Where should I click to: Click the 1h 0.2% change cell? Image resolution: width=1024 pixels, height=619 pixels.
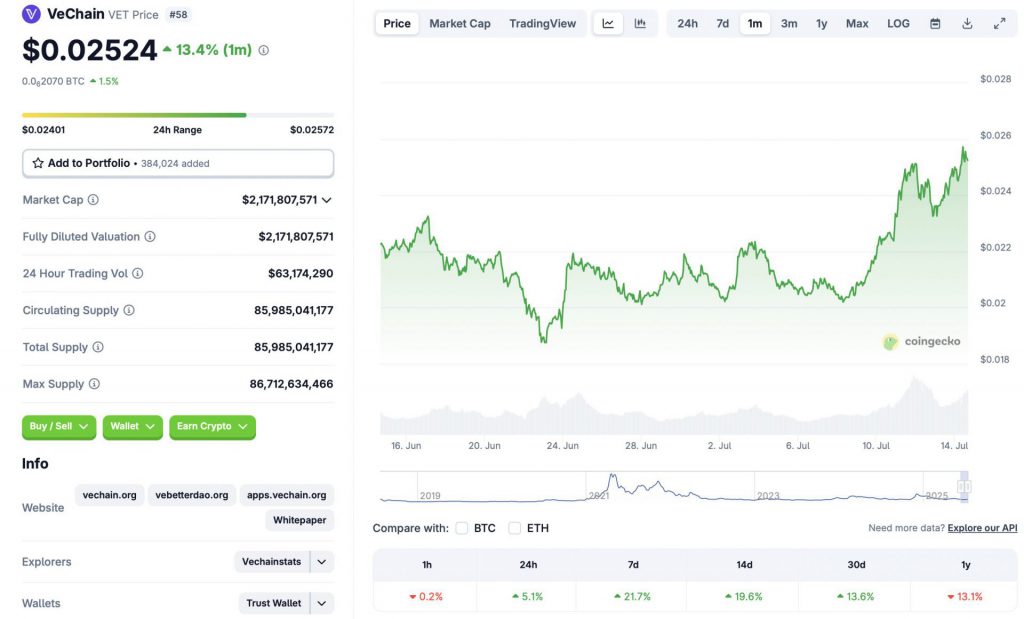(426, 596)
